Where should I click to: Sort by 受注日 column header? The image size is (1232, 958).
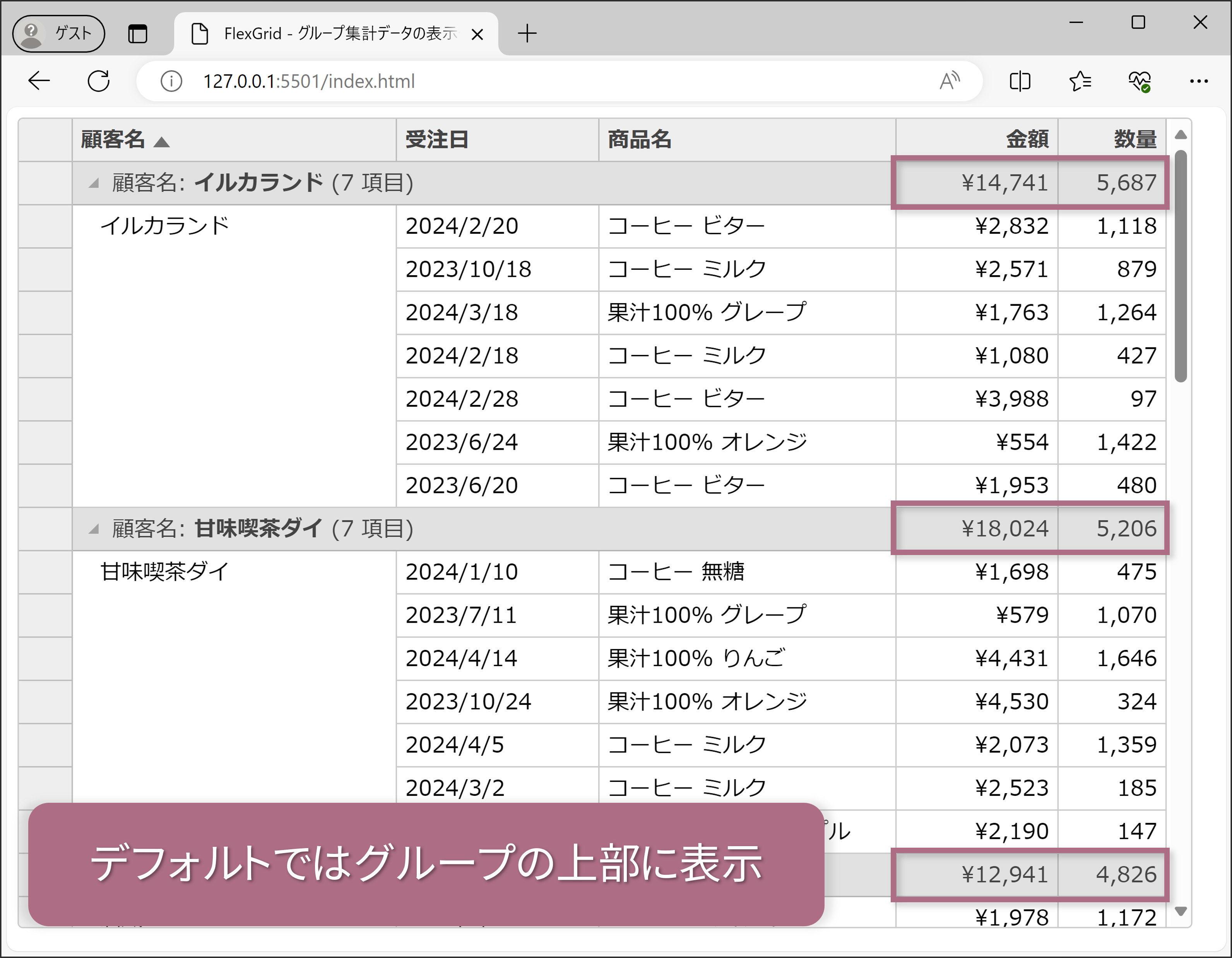tap(498, 140)
